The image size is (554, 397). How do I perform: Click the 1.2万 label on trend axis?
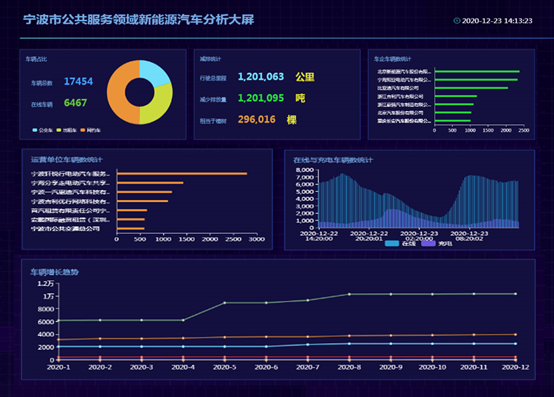(46, 284)
